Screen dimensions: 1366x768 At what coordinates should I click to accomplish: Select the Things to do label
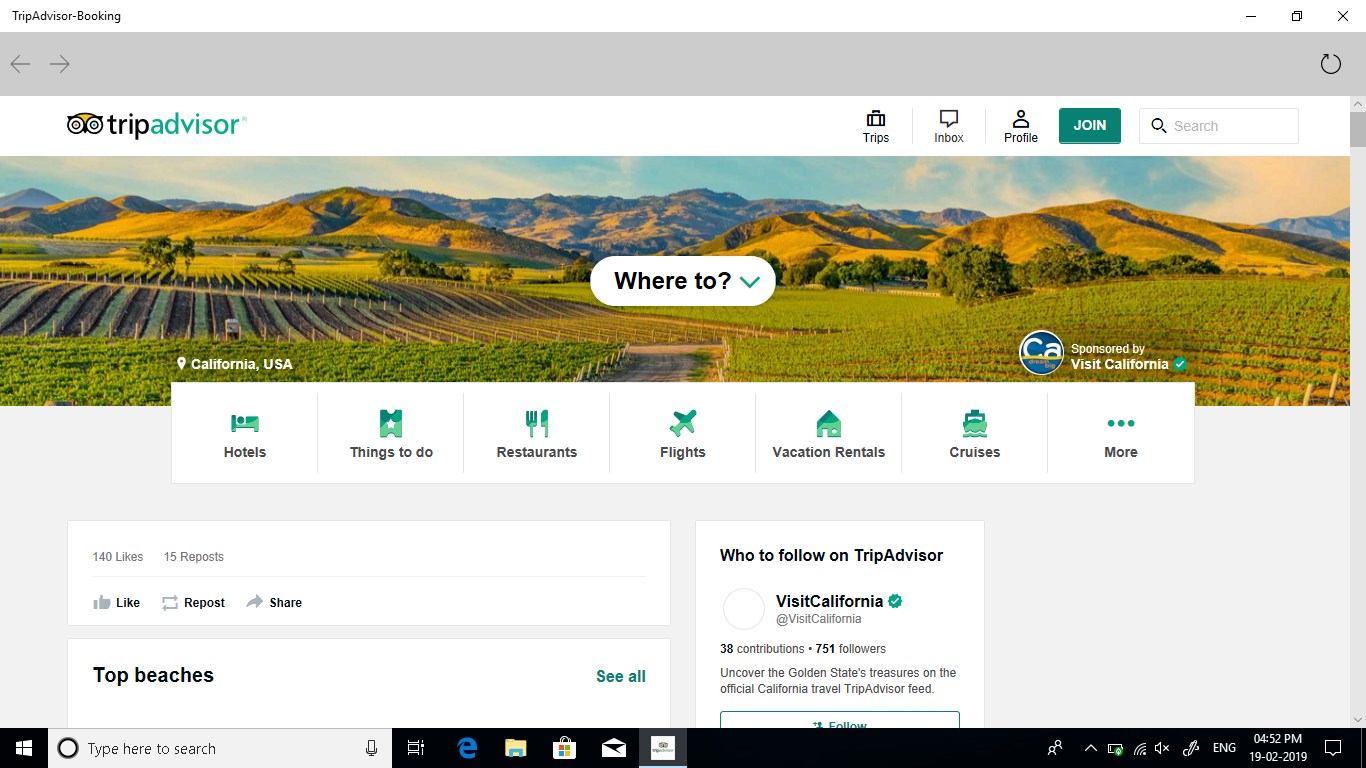(x=391, y=452)
